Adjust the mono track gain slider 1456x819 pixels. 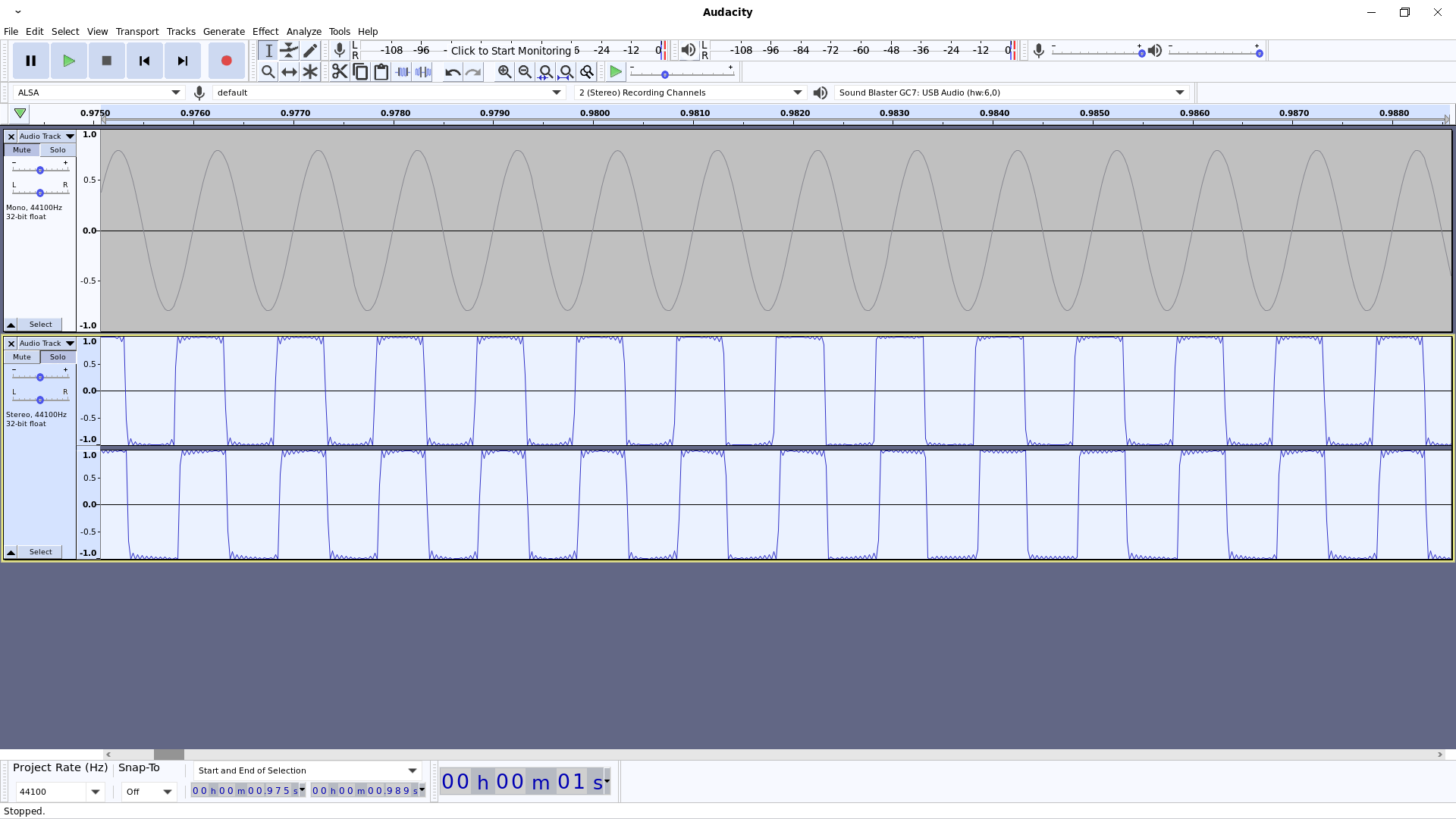pos(40,170)
